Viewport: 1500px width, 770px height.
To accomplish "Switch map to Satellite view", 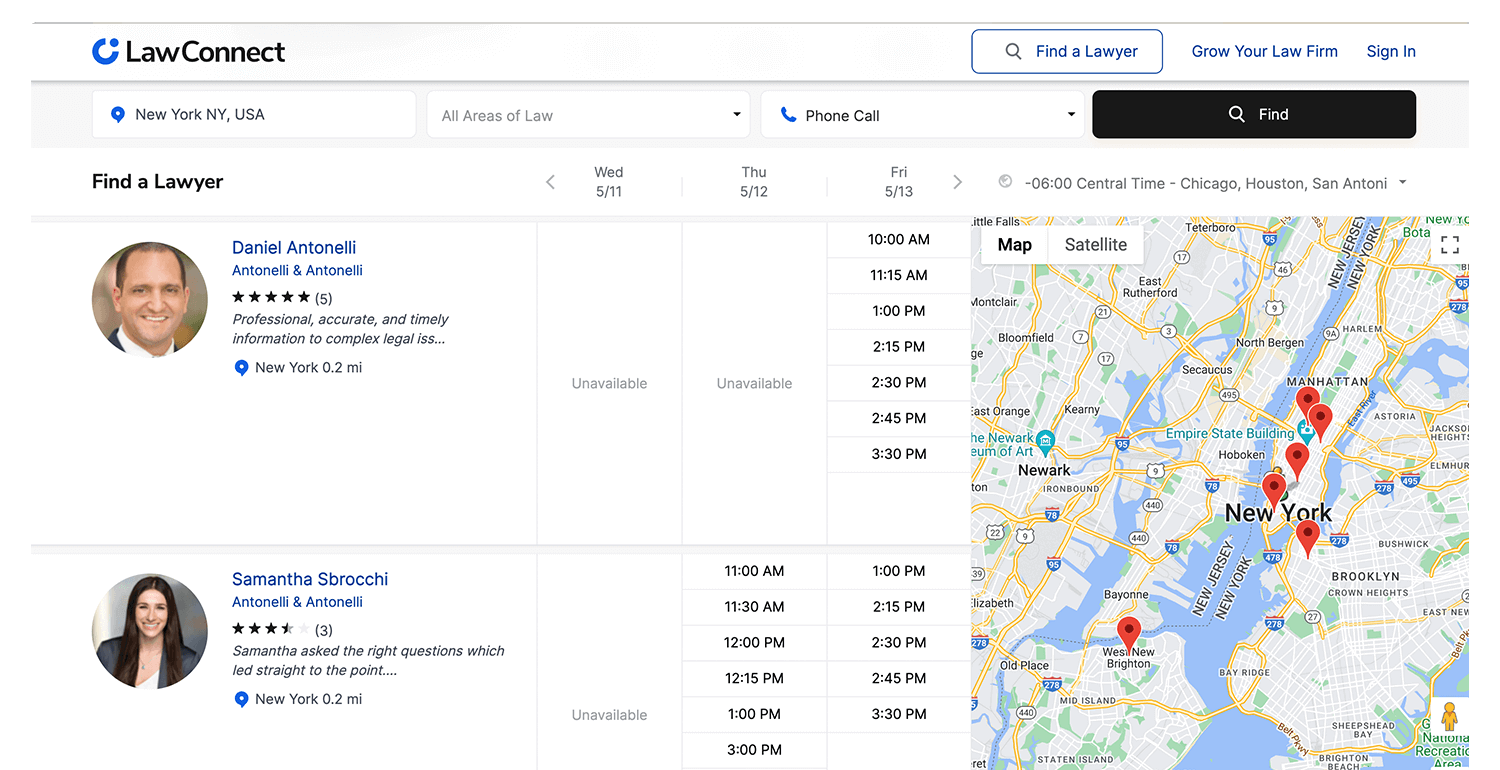I will coord(1095,245).
